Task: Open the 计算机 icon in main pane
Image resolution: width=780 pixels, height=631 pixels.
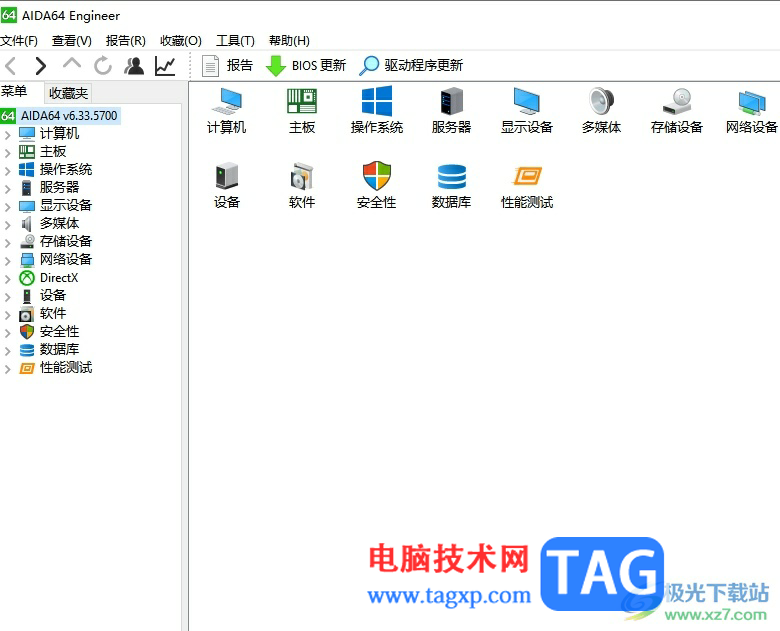Action: (x=226, y=101)
